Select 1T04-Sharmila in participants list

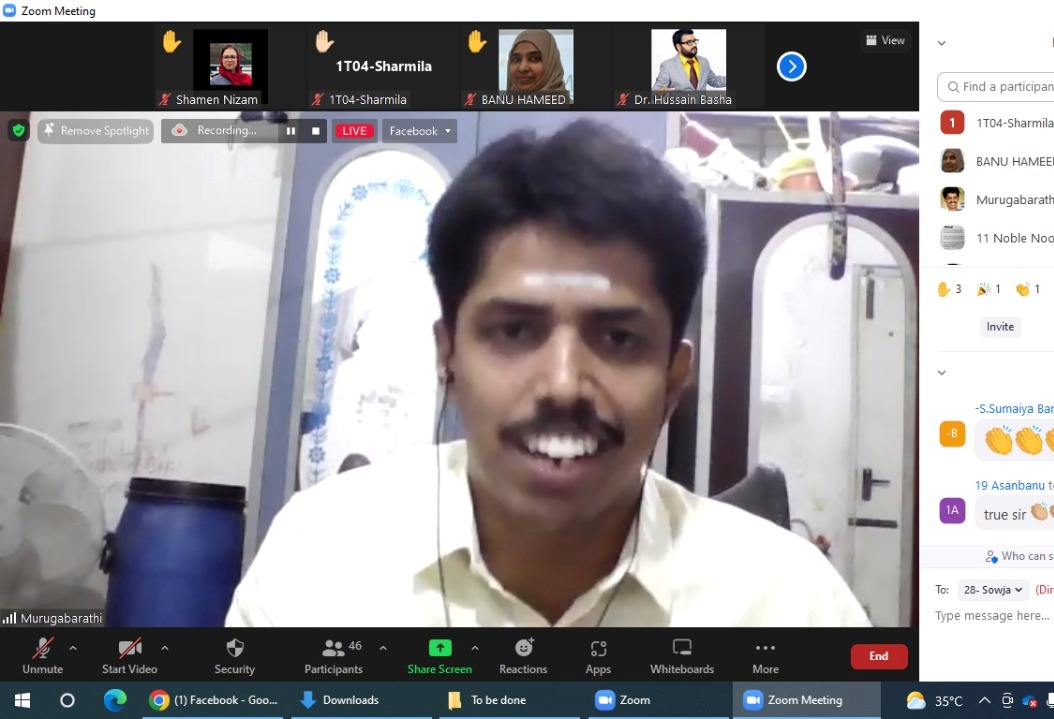[996, 123]
